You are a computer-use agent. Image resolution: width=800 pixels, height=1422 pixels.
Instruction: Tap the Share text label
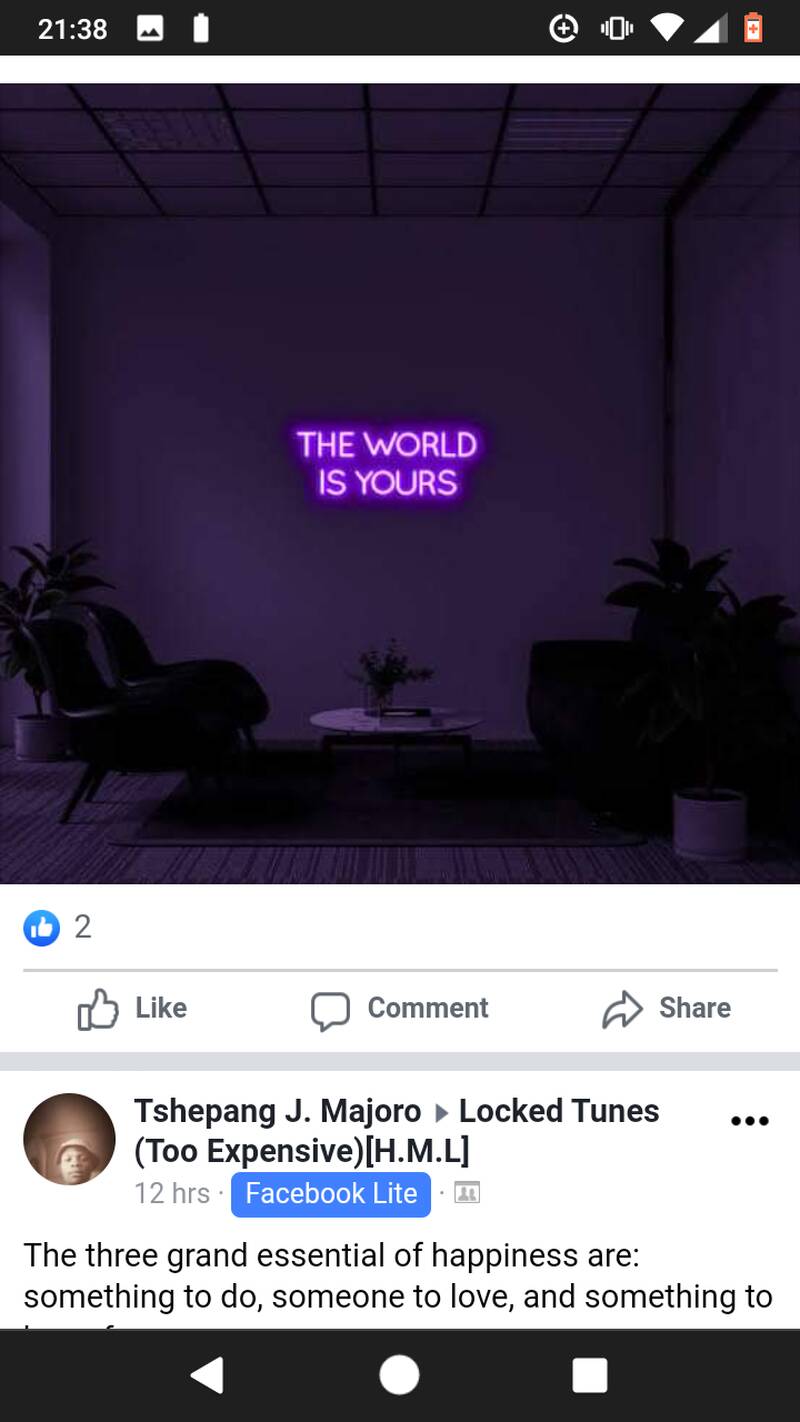click(x=695, y=1008)
